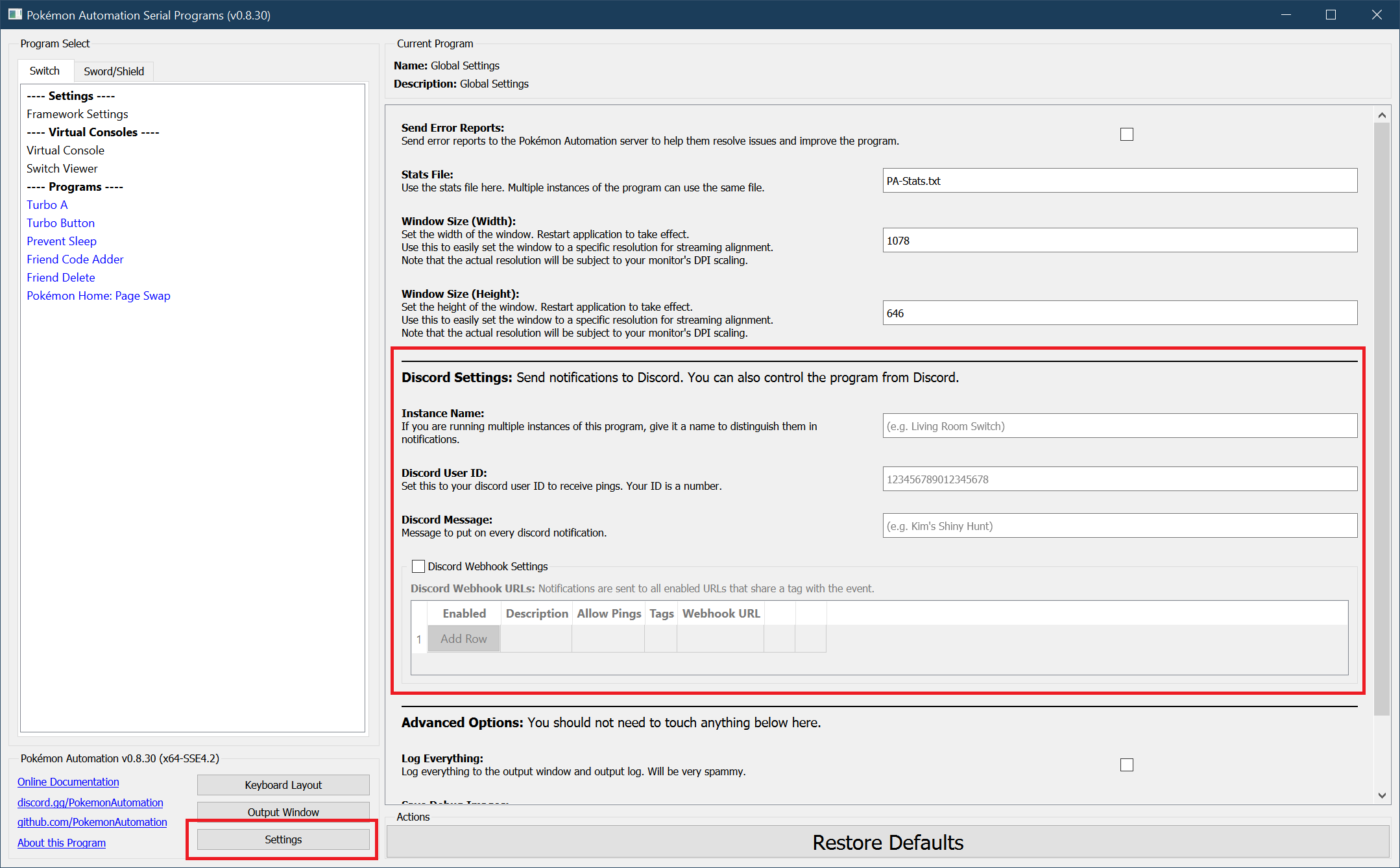Screen dimensions: 1400x868
Task: Switch to the Sword/Shield tab
Action: [114, 71]
